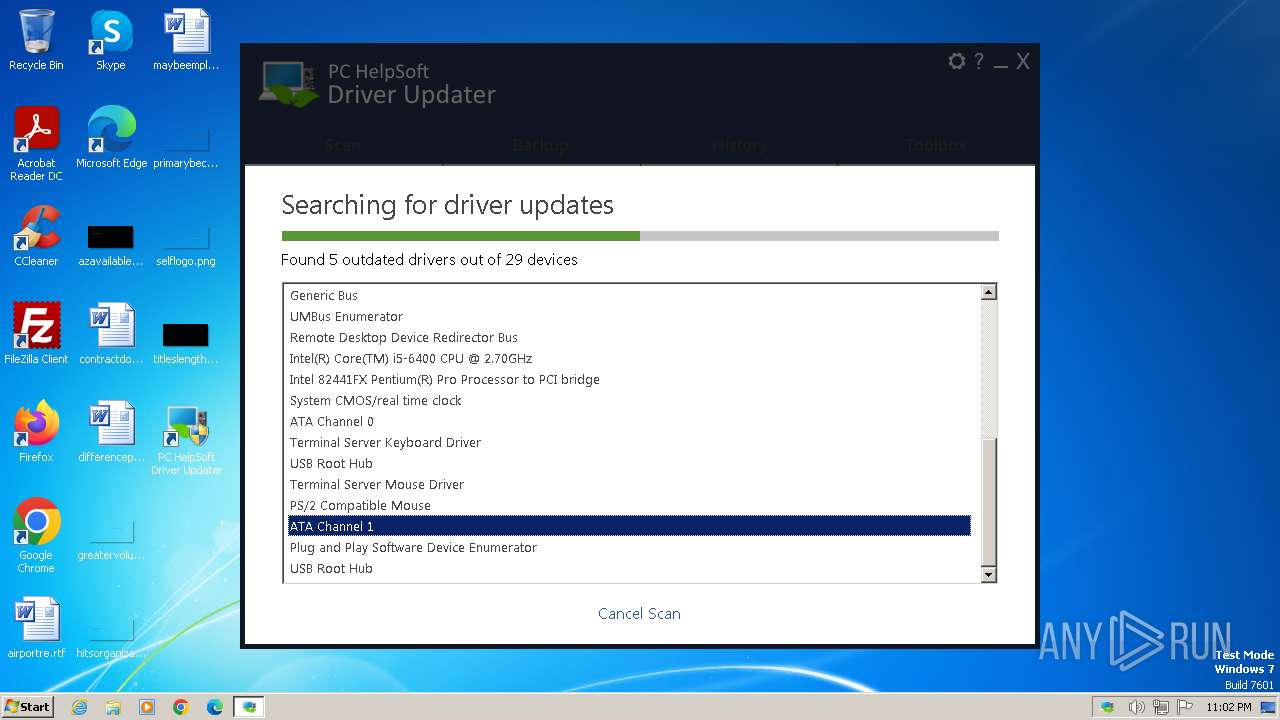1280x720 pixels.
Task: Select Terminal Server Mouse Driver row
Action: point(630,485)
